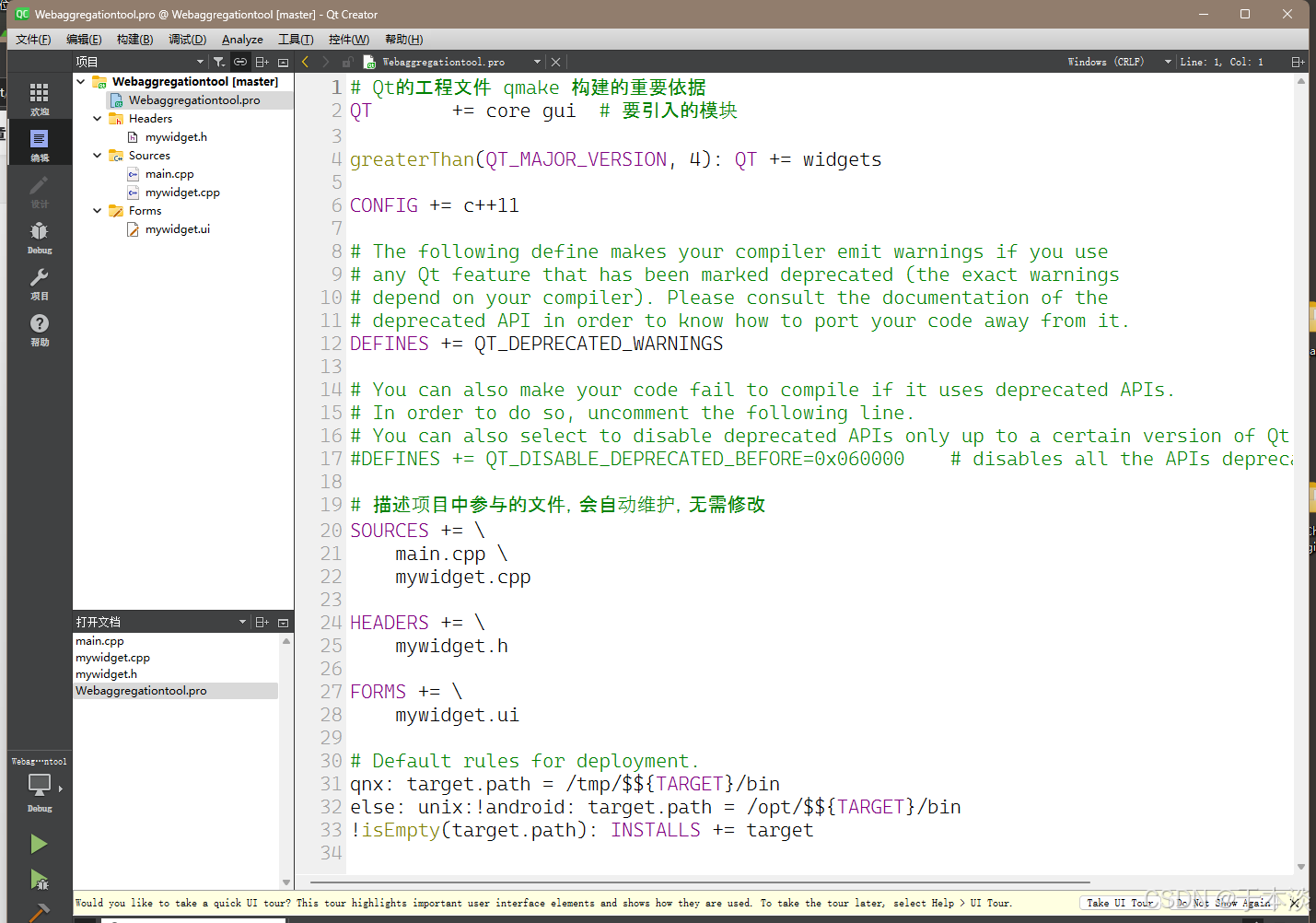Click the Line: 1, Col: 1 indicator
The image size is (1316, 923).
click(x=1221, y=62)
